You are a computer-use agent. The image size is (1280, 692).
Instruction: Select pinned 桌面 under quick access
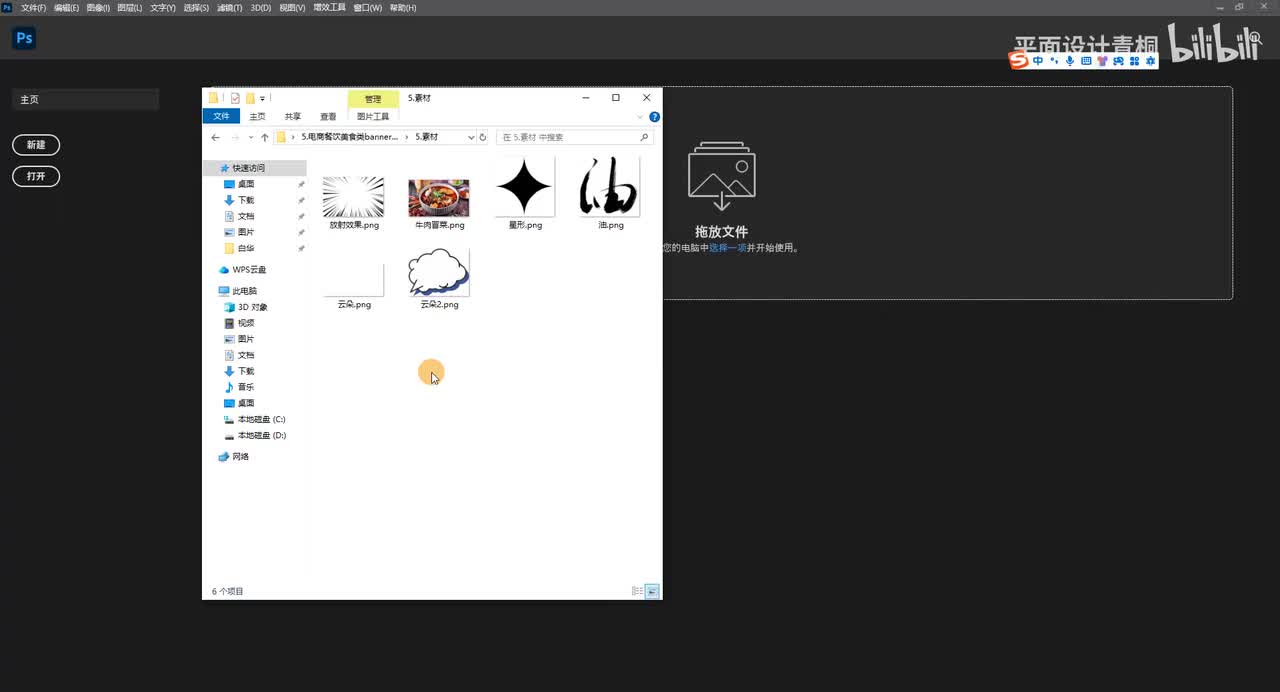click(246, 184)
